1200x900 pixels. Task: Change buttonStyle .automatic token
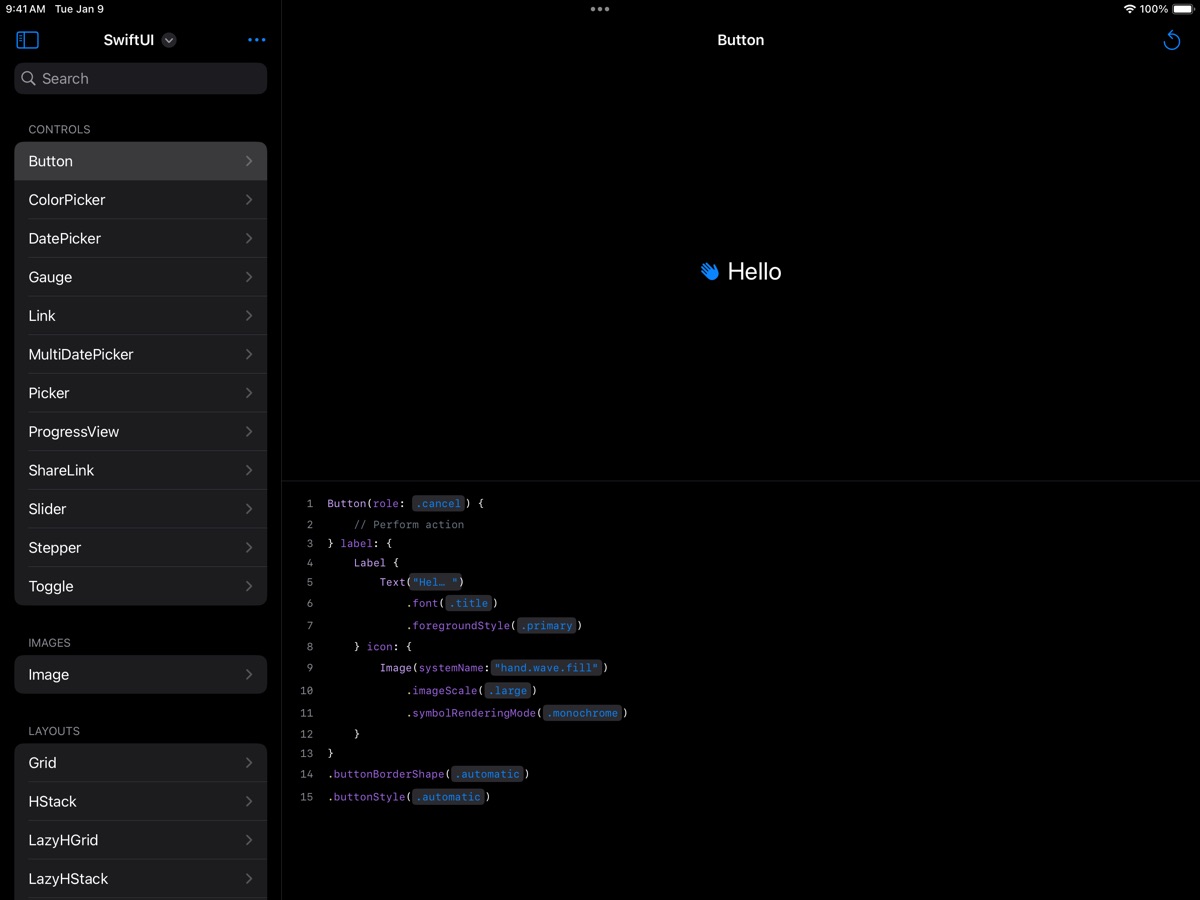pos(449,797)
